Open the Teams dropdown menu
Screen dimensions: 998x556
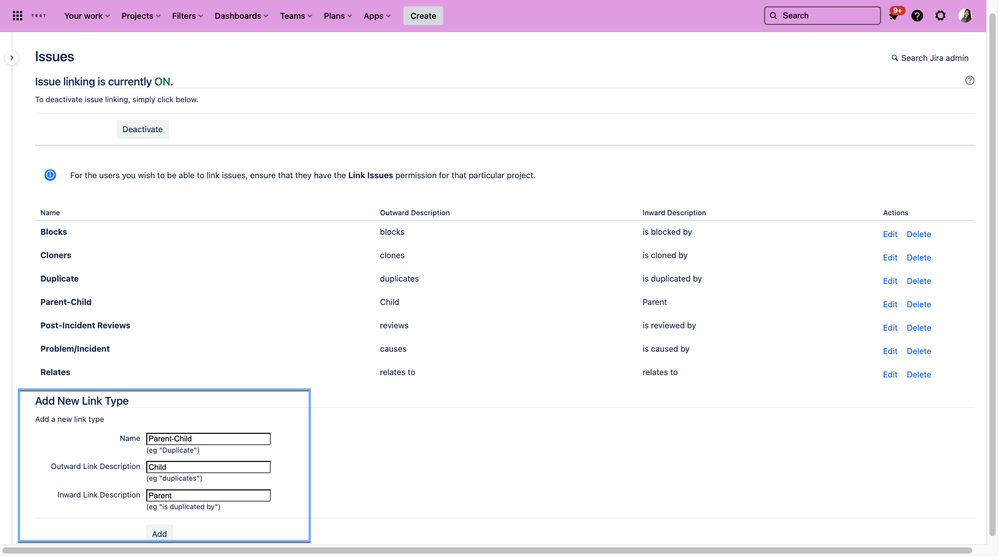(x=296, y=16)
